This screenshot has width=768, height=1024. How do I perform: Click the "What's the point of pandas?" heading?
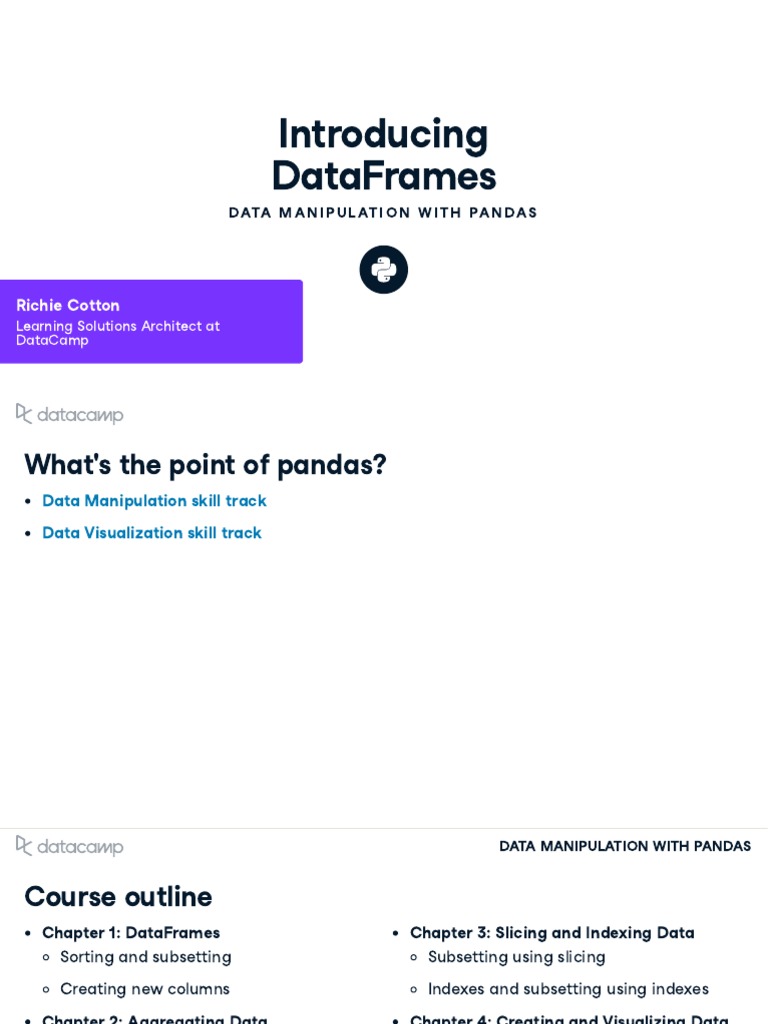click(x=205, y=465)
